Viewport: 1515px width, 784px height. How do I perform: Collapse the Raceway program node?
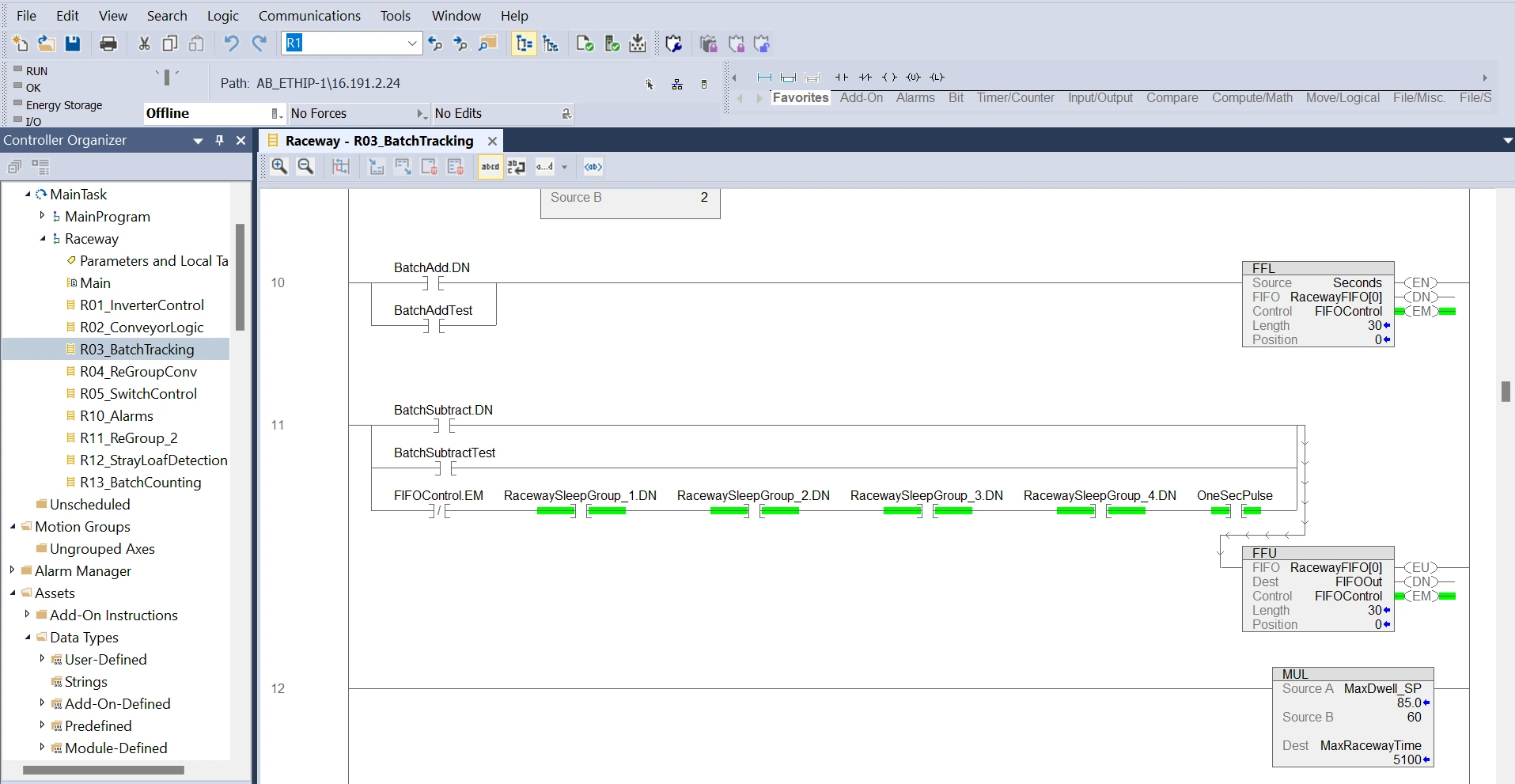click(43, 238)
